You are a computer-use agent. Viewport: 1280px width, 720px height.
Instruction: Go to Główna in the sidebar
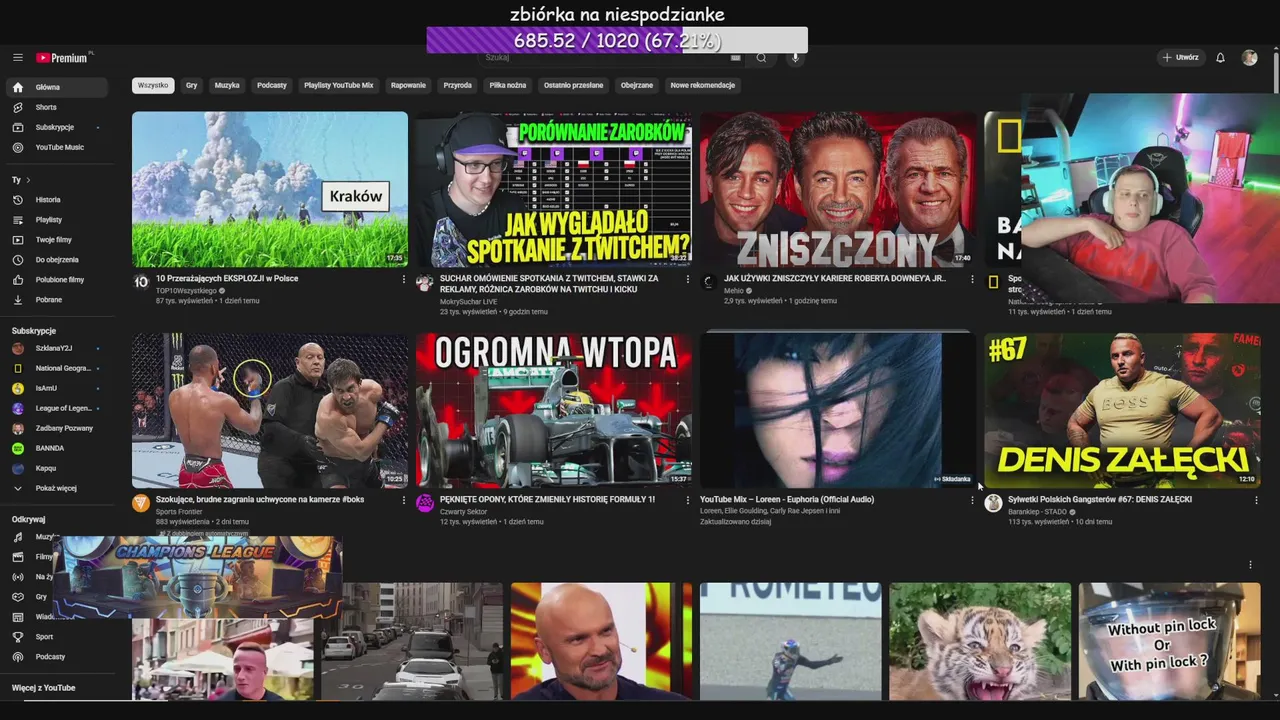click(57, 87)
